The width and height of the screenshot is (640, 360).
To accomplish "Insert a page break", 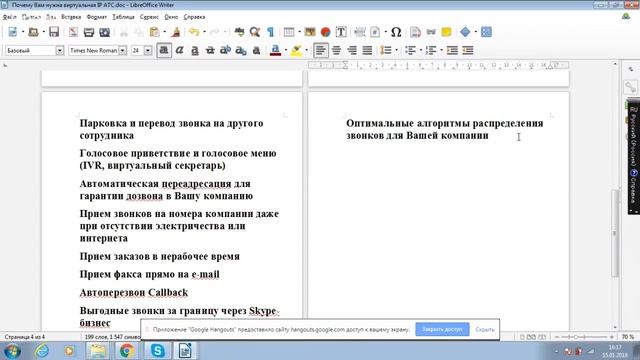I will click(360, 32).
